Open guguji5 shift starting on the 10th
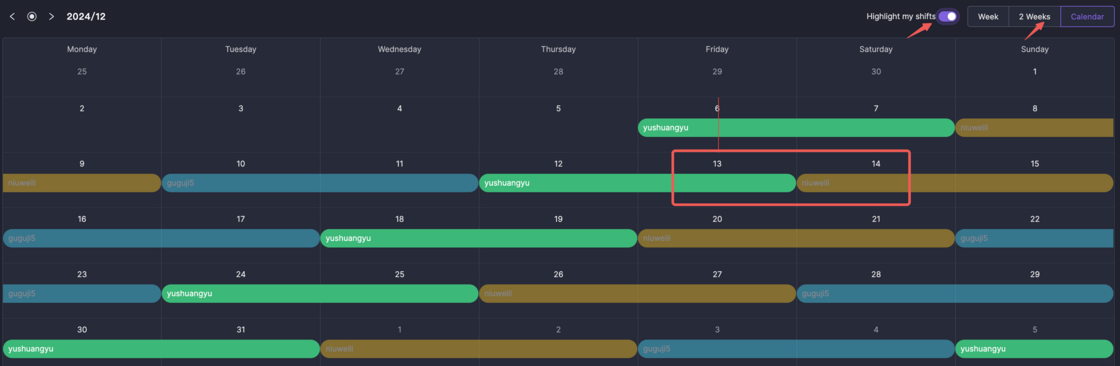 [320, 183]
